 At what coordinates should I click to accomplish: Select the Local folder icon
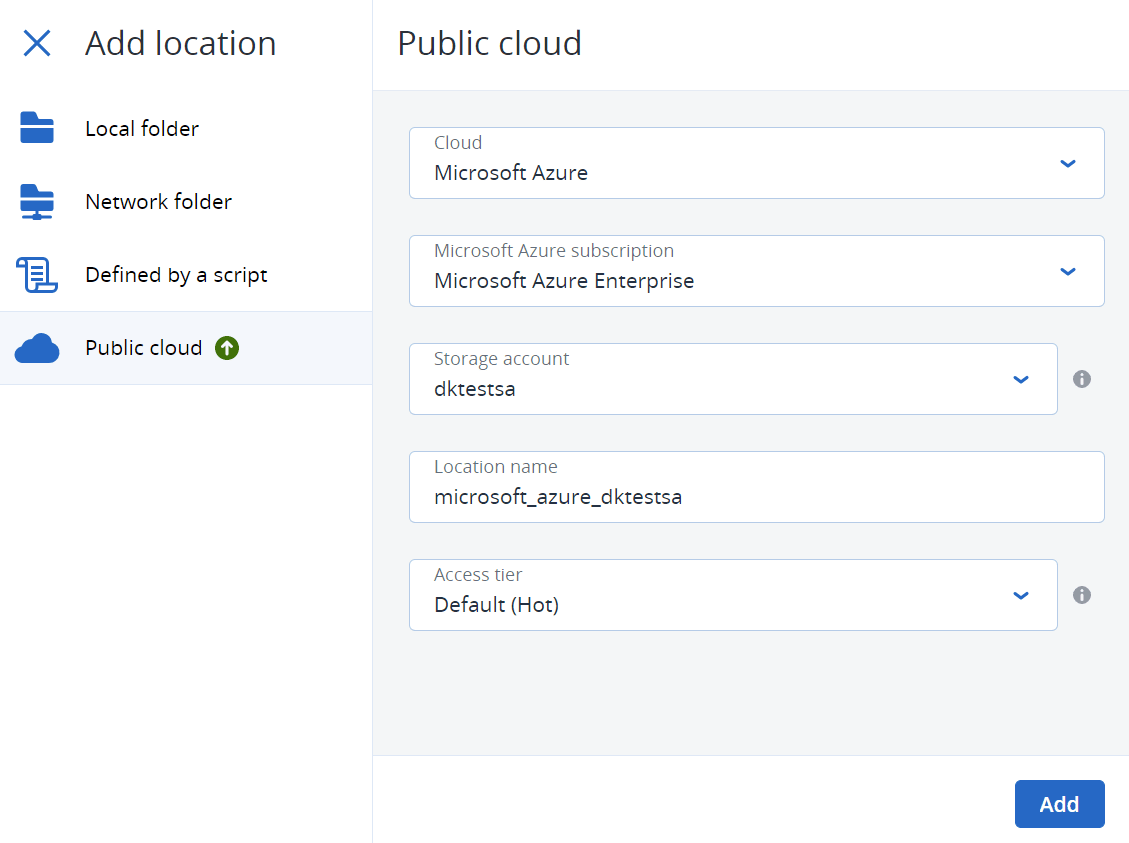point(37,128)
